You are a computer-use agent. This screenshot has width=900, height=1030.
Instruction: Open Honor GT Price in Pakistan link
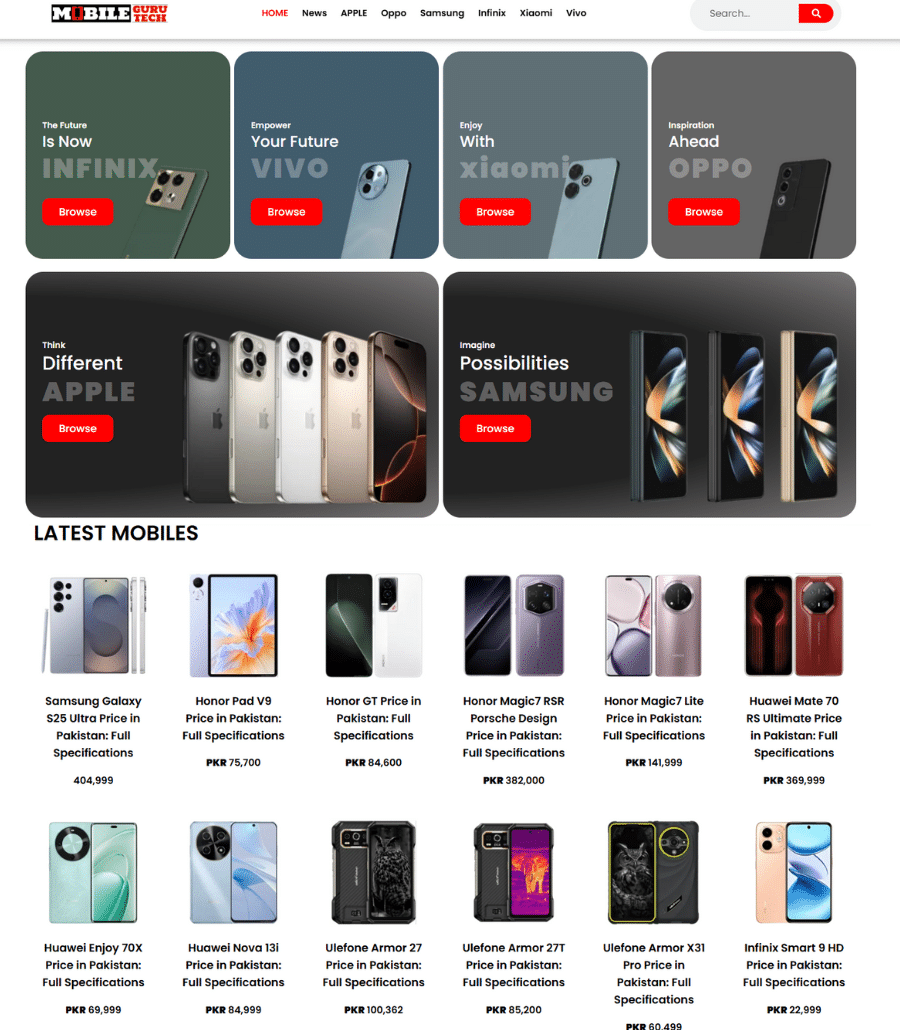pyautogui.click(x=373, y=718)
